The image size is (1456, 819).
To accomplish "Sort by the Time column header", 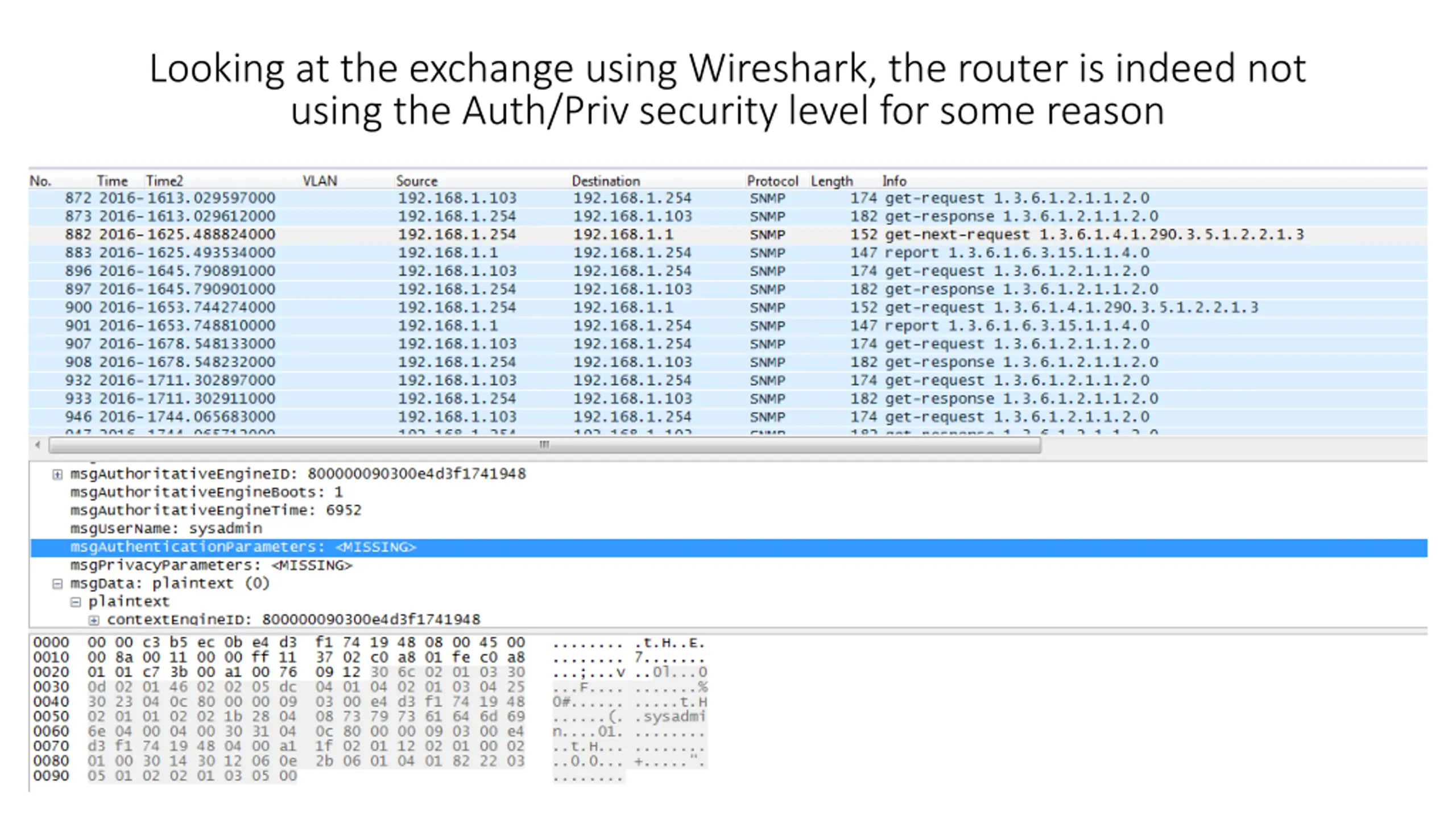I will [112, 181].
